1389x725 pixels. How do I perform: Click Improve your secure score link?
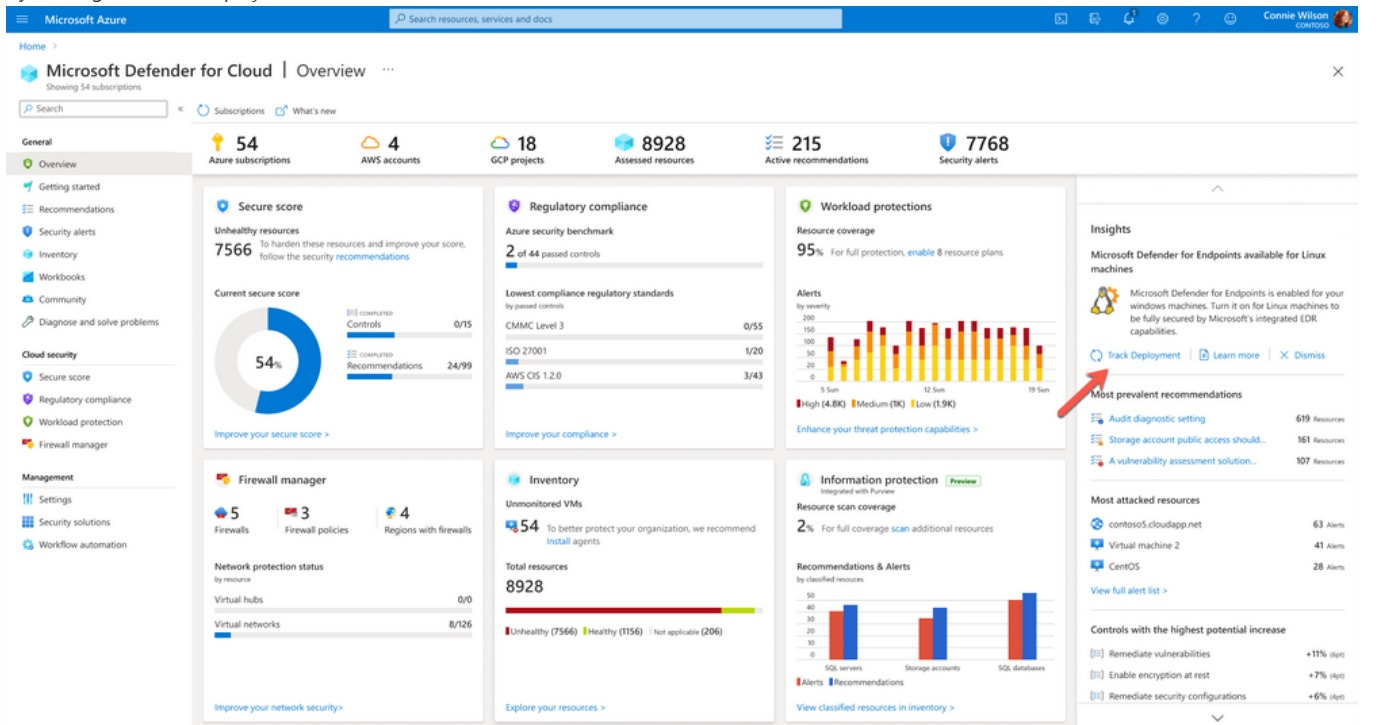point(272,434)
